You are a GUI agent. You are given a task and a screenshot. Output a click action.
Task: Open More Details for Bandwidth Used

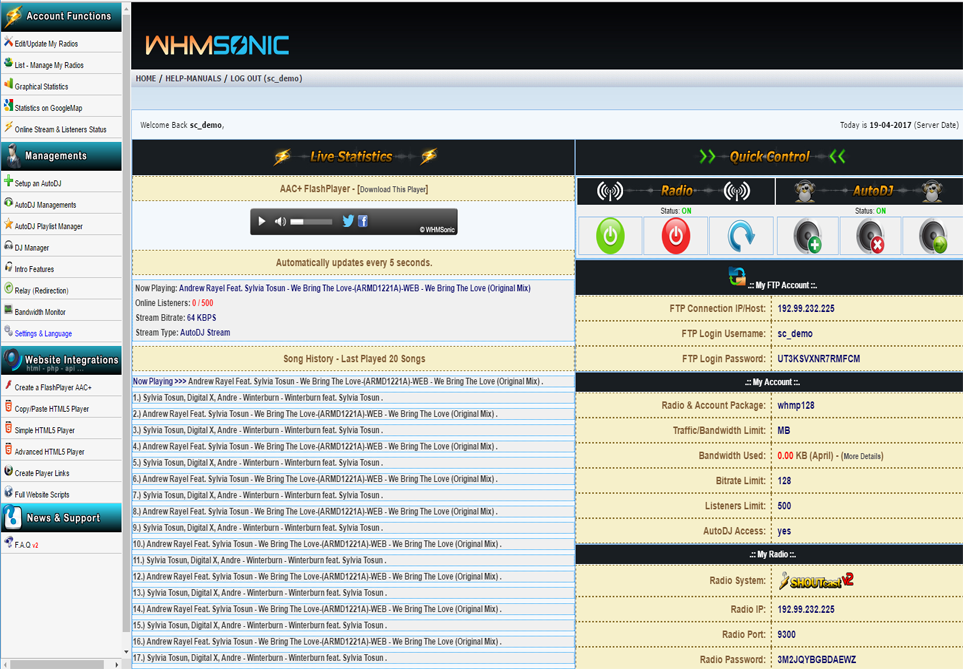(x=862, y=456)
